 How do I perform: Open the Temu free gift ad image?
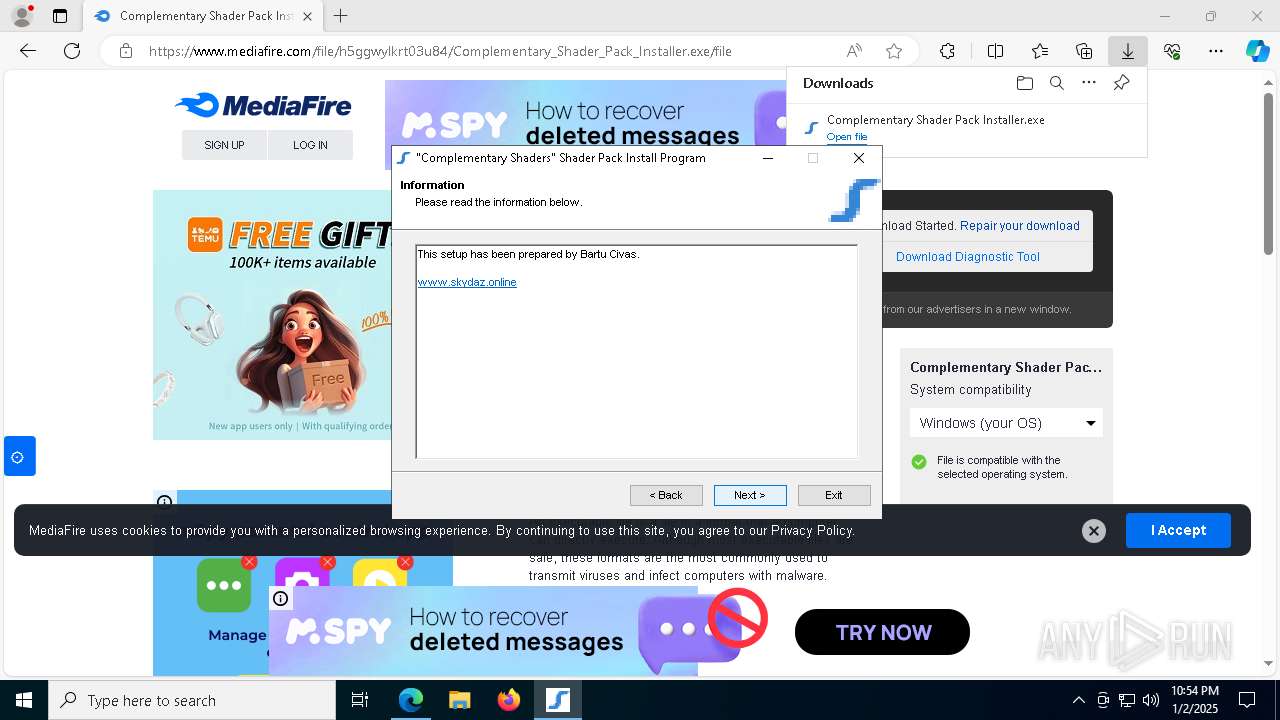271,315
